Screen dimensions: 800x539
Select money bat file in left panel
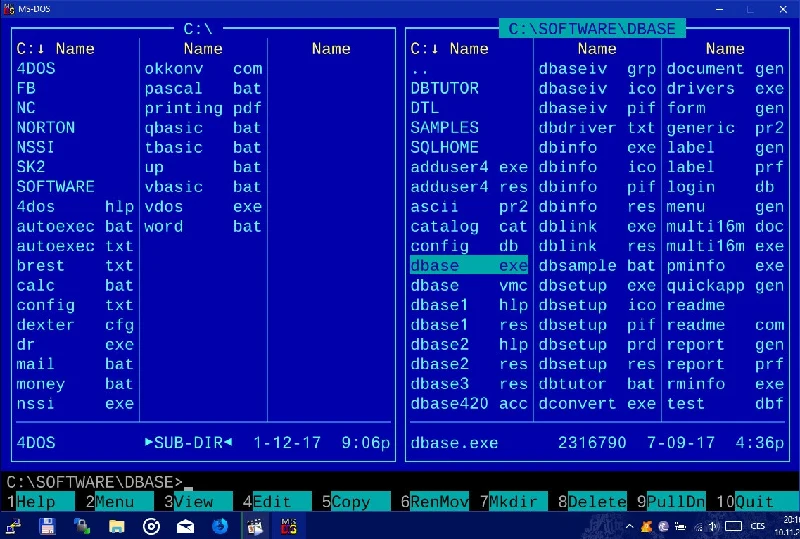(75, 384)
